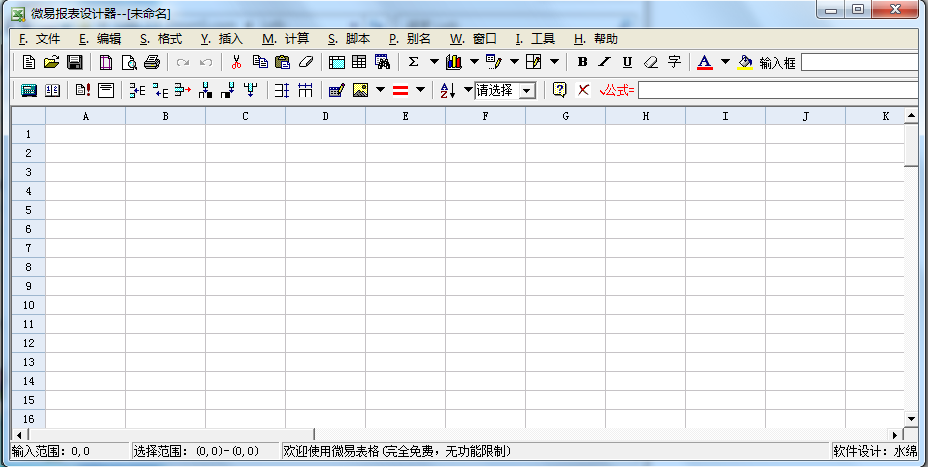The height and width of the screenshot is (467, 928).
Task: Click the Save floppy disk icon
Action: coord(73,62)
